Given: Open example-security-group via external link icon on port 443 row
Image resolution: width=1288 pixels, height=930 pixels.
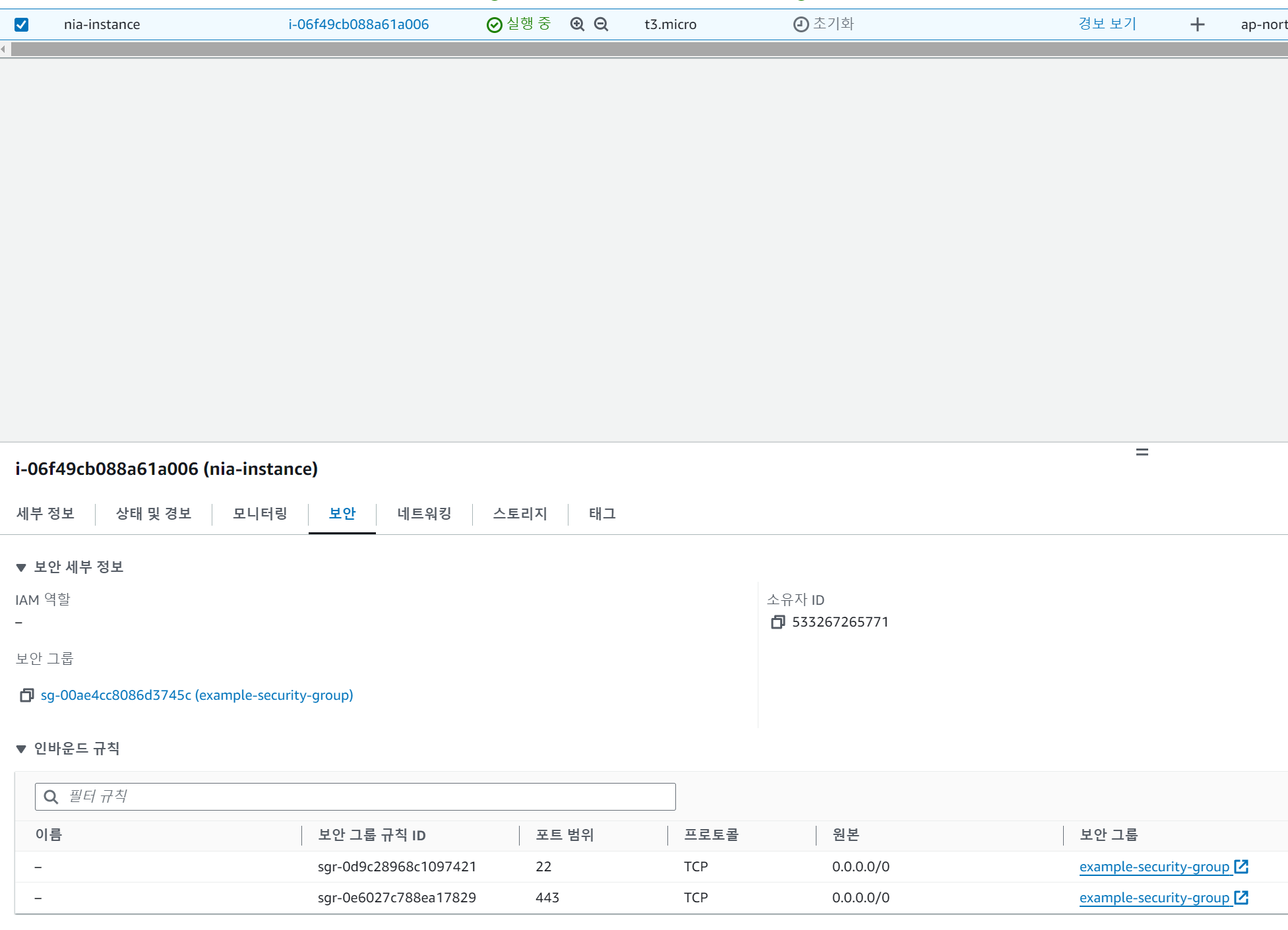Looking at the screenshot, I should pos(1242,897).
